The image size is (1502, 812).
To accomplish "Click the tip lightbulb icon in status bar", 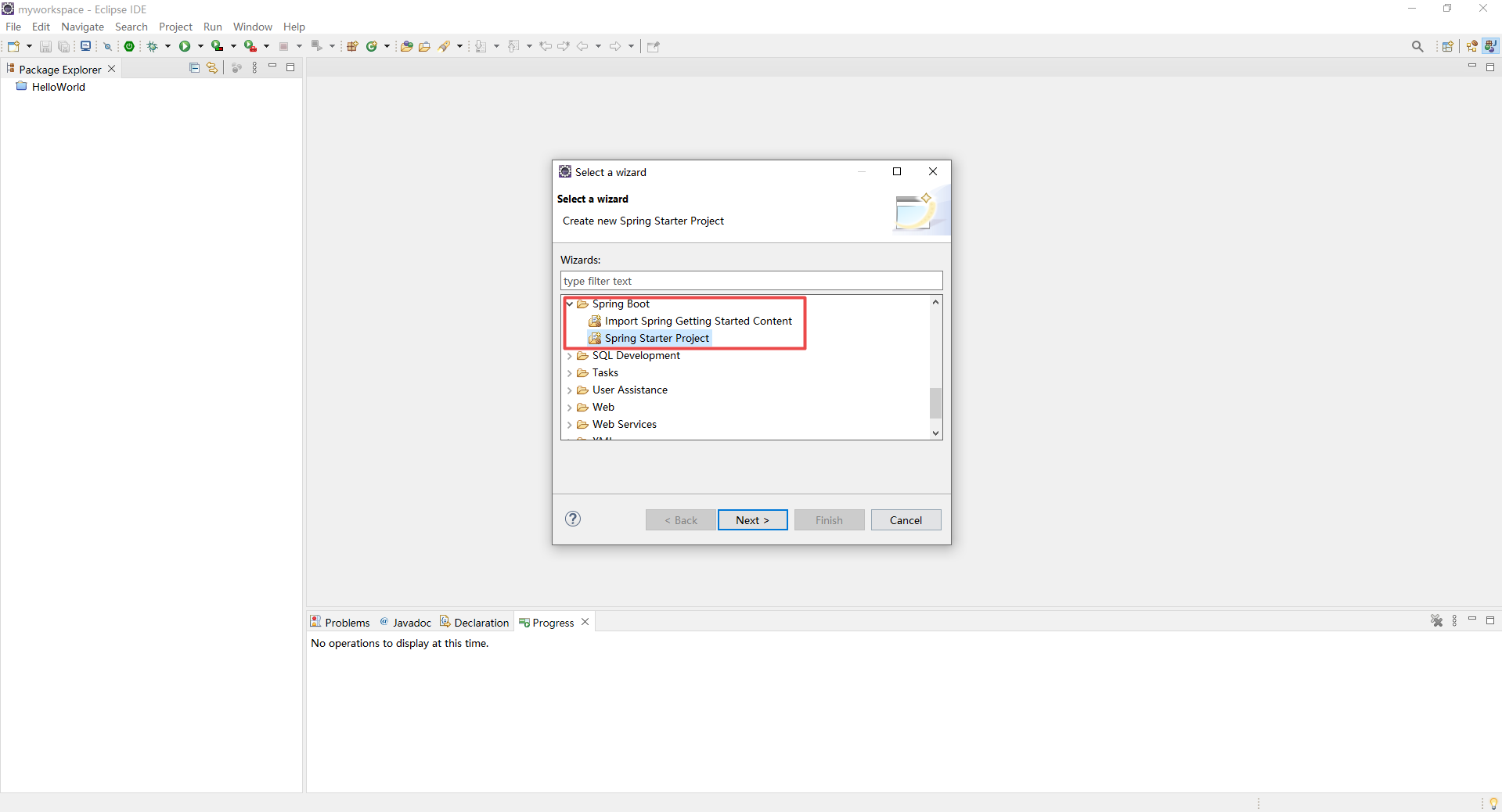I will click(1493, 803).
